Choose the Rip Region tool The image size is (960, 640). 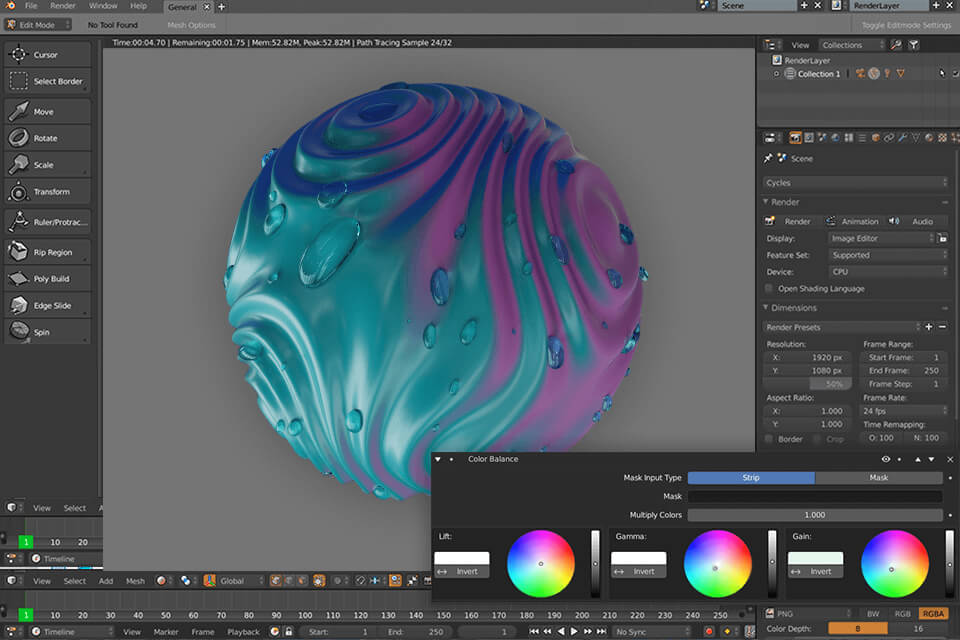[47, 253]
